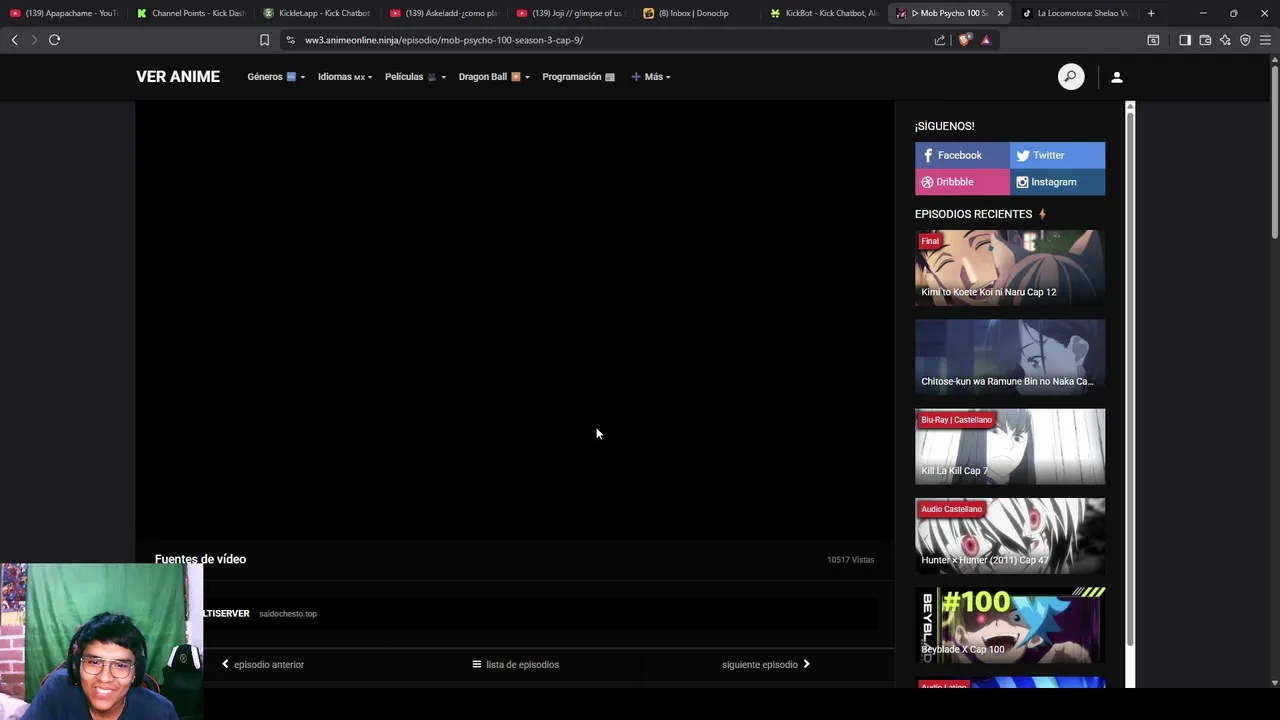Switch to the Channel Points Kick Dashboard tab

tap(191, 13)
